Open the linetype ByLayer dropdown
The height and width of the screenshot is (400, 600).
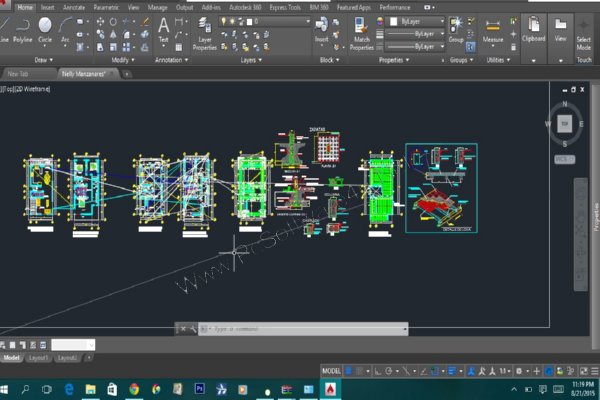coord(415,47)
